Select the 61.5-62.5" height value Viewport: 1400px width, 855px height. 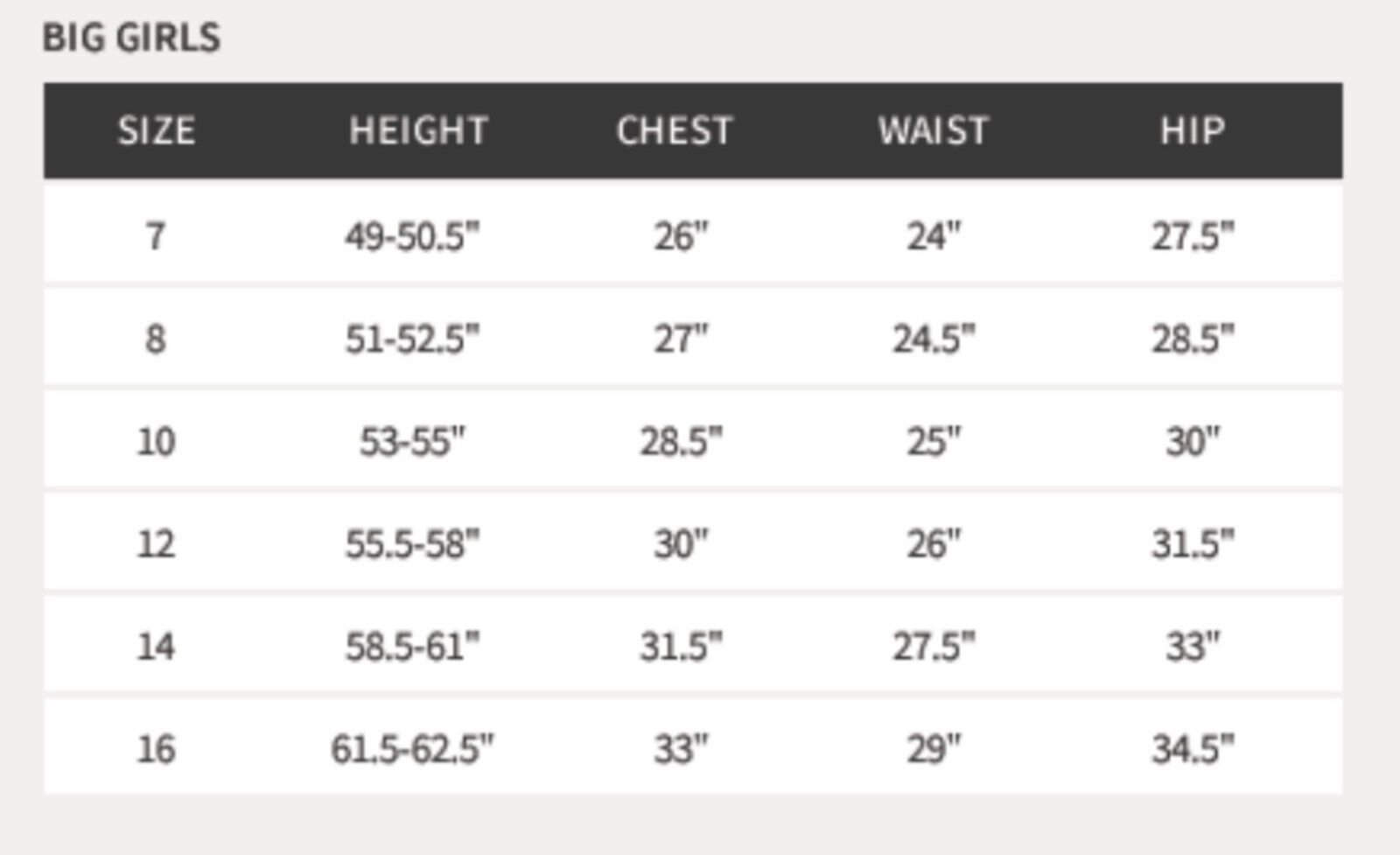coord(412,749)
